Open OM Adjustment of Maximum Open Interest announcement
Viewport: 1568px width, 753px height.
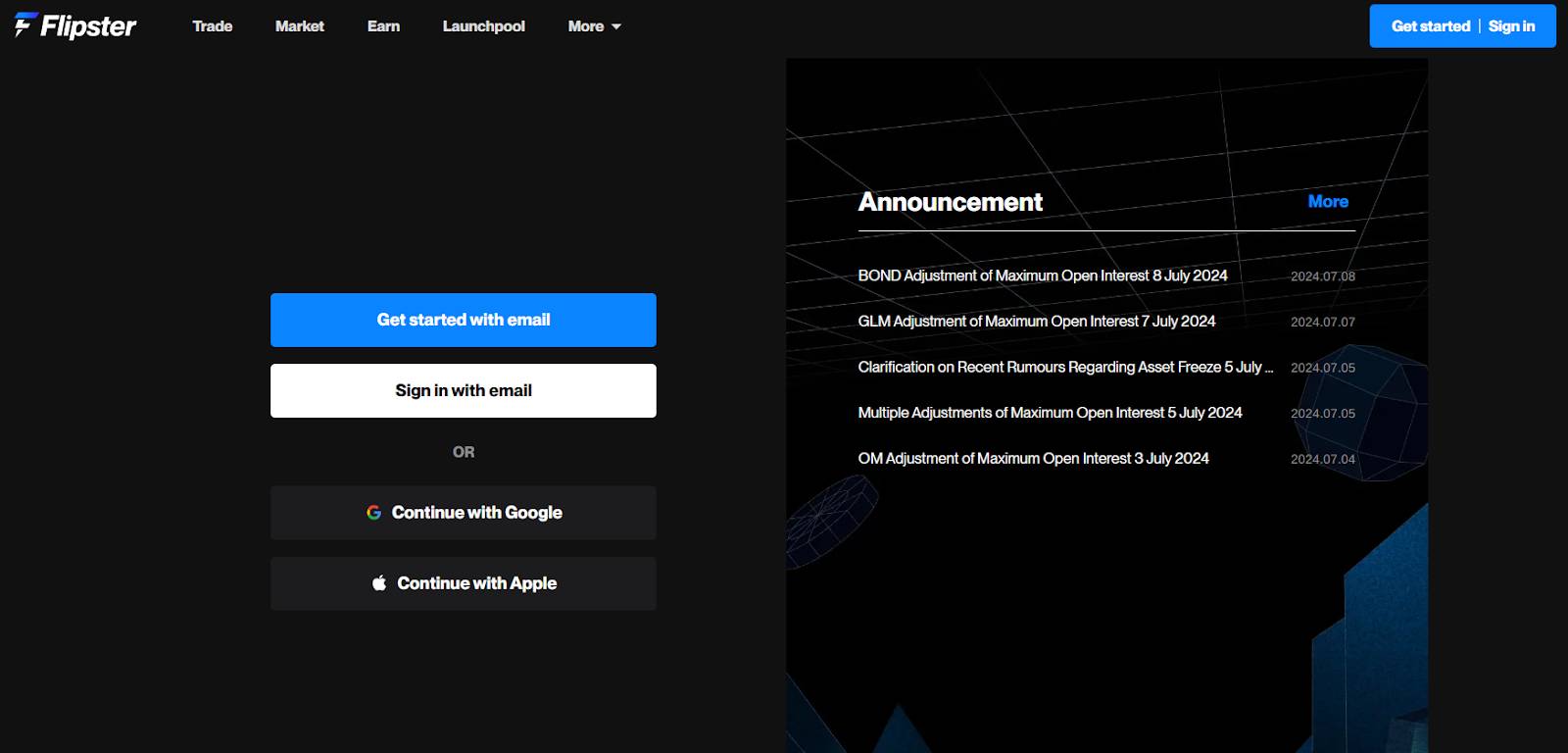1033,459
